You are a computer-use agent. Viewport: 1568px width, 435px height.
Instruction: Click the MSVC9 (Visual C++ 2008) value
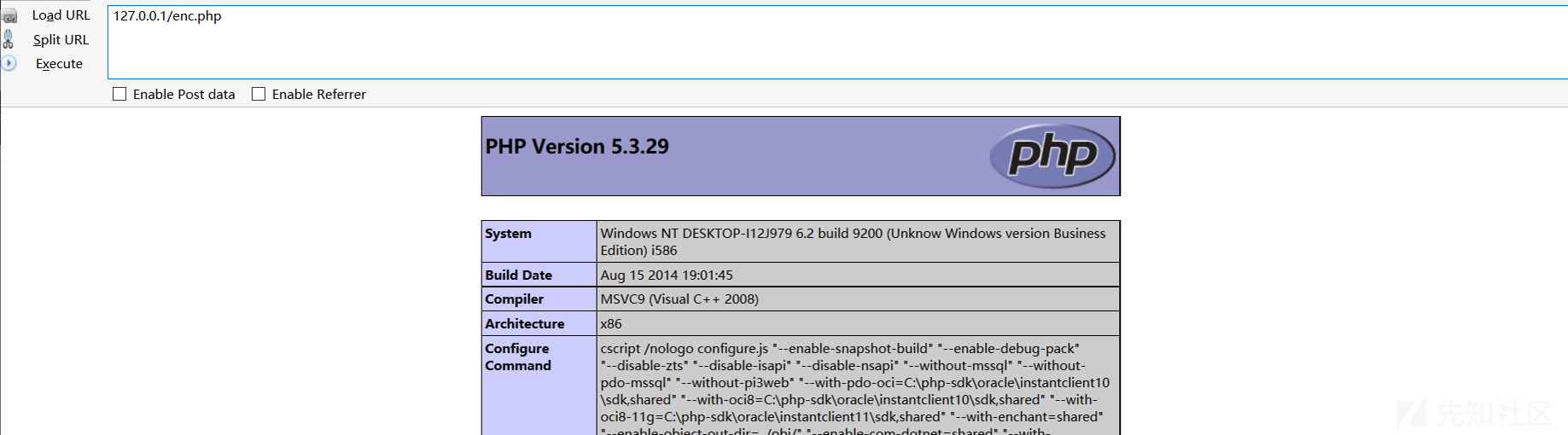(679, 299)
